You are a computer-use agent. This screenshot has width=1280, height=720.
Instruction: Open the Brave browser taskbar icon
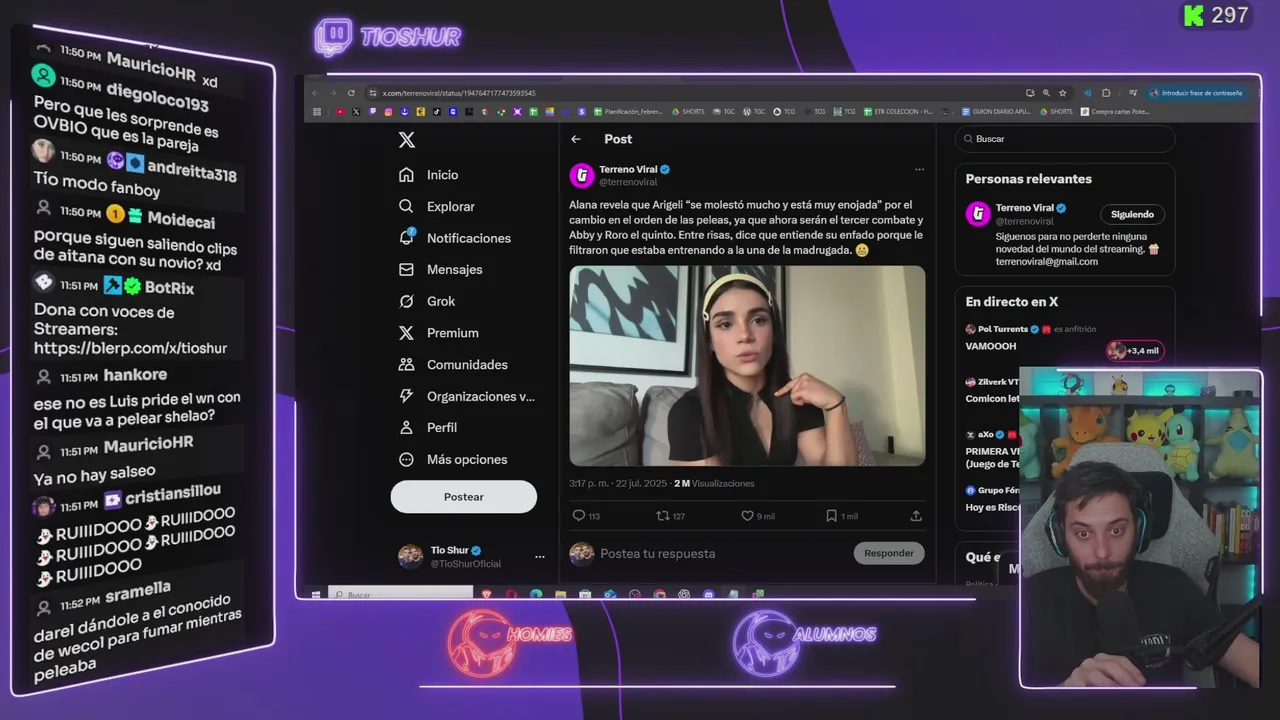(x=487, y=594)
